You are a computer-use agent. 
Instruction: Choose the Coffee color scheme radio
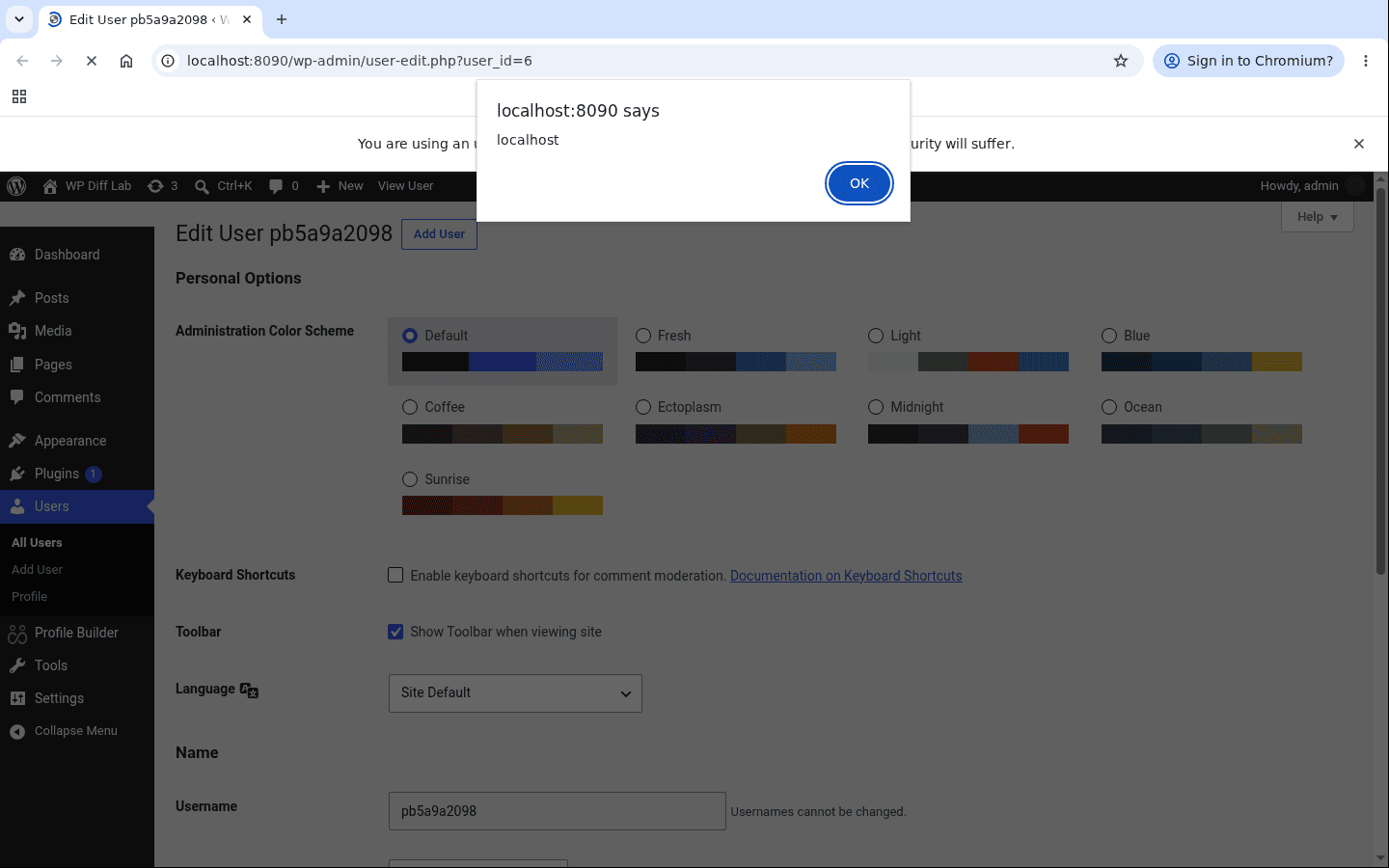click(410, 407)
